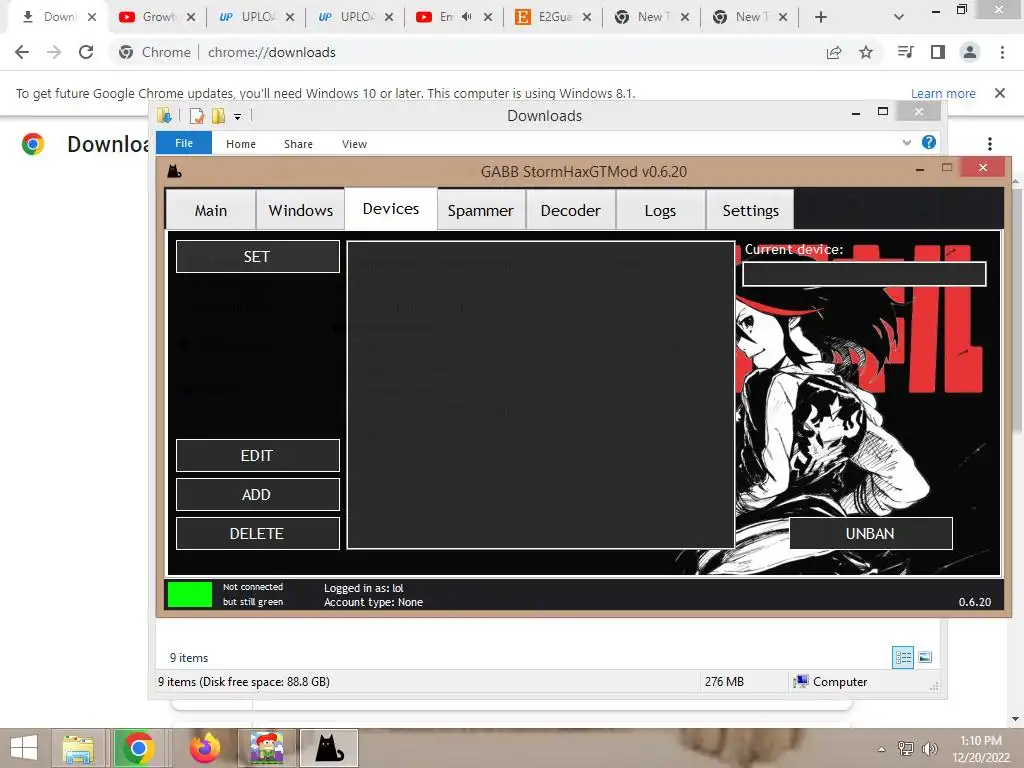Click the black cat StormHax taskbar icon

pyautogui.click(x=329, y=748)
